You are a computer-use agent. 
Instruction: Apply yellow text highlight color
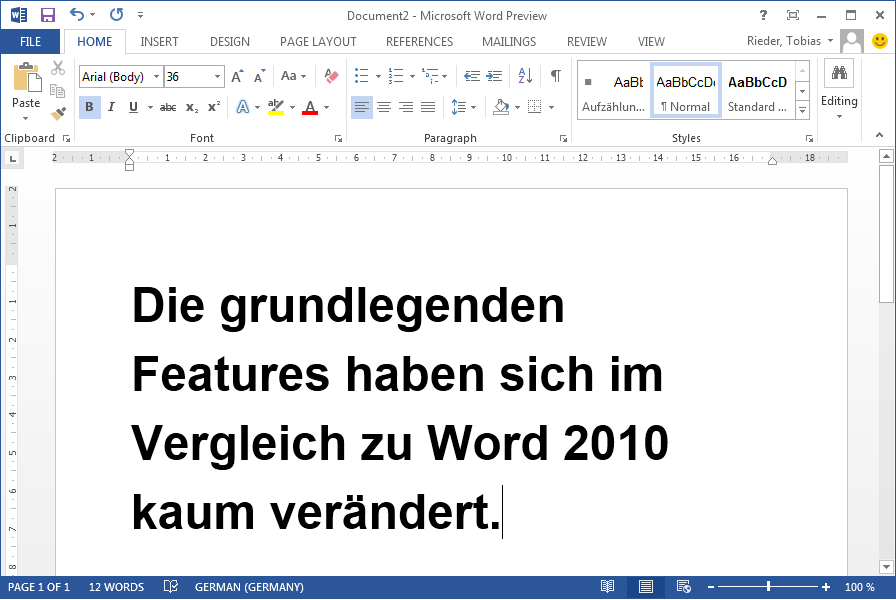[276, 107]
